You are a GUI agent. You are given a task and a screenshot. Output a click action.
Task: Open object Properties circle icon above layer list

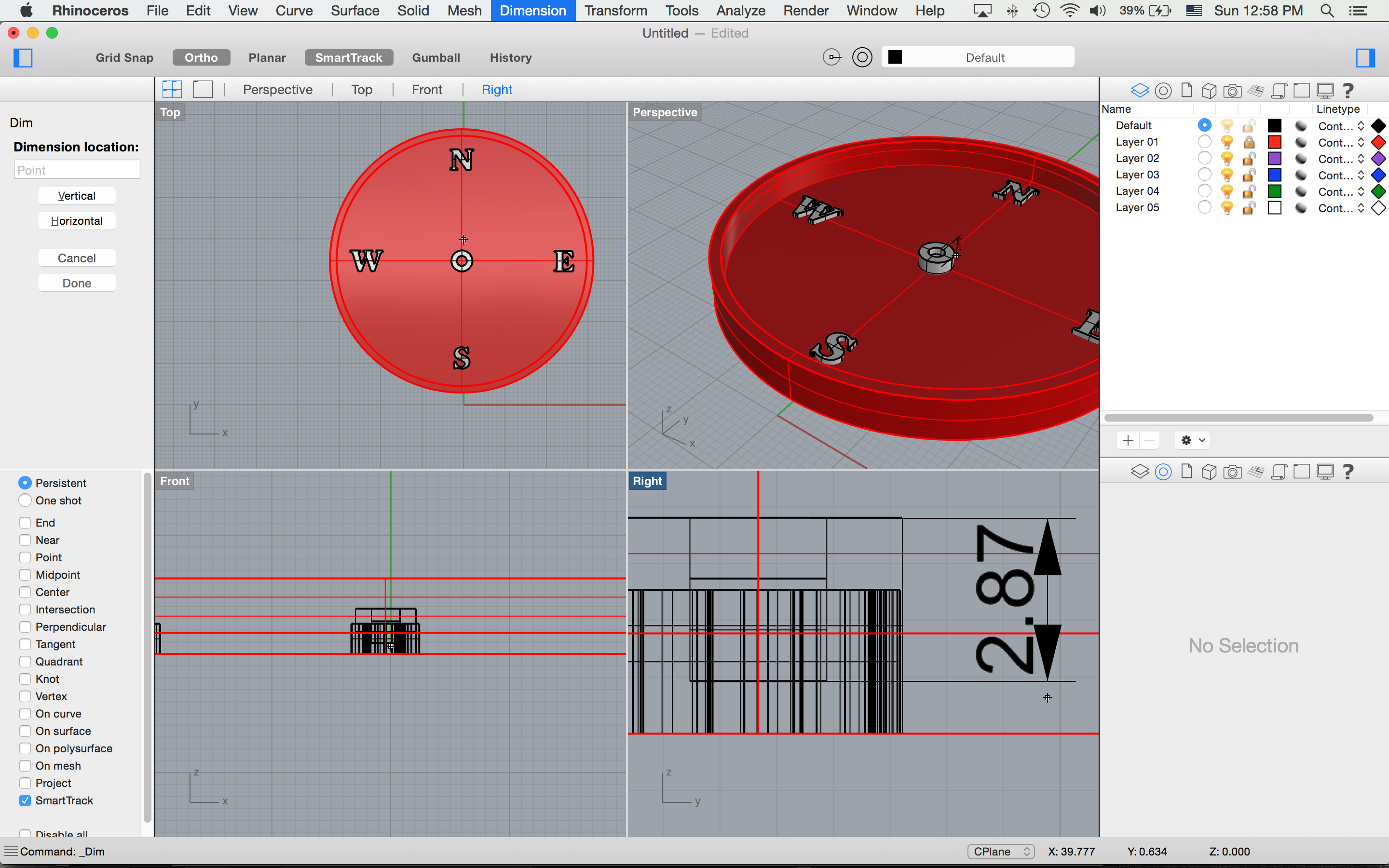[x=1163, y=90]
